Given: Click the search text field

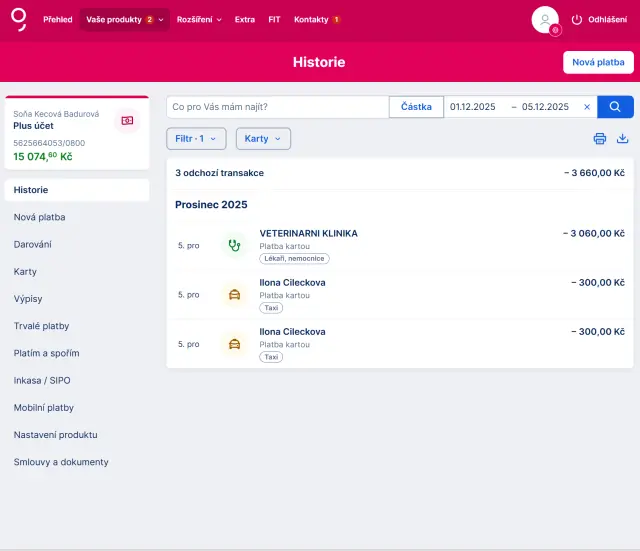Looking at the screenshot, I should [277, 107].
